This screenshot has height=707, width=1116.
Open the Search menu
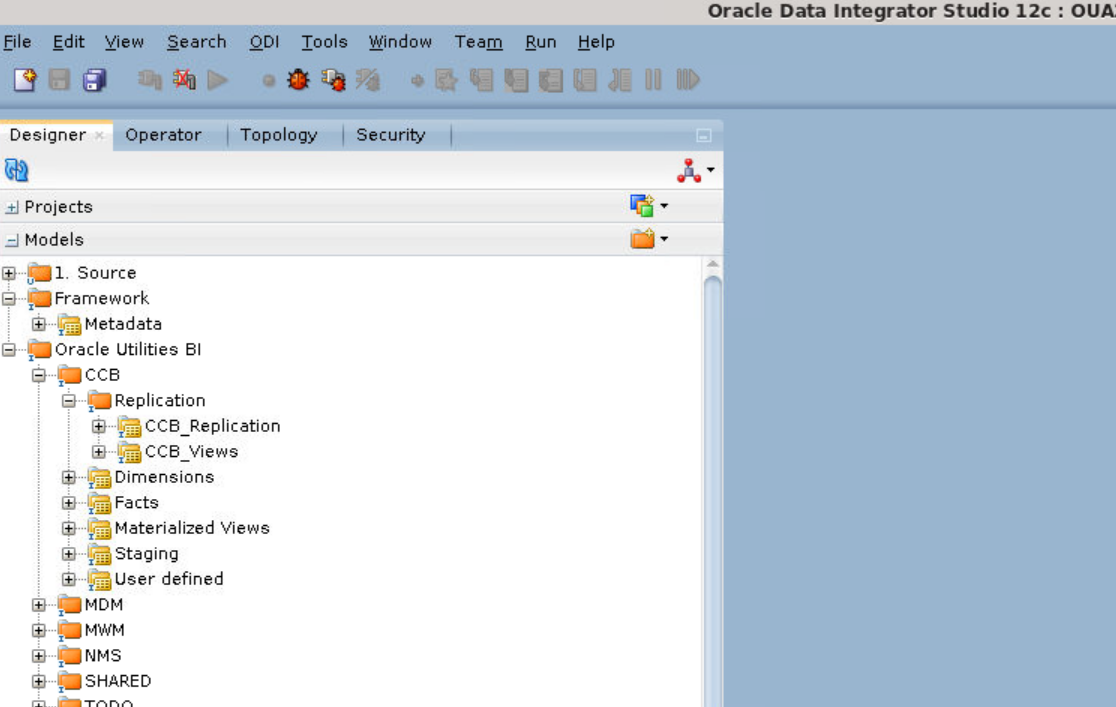point(196,42)
